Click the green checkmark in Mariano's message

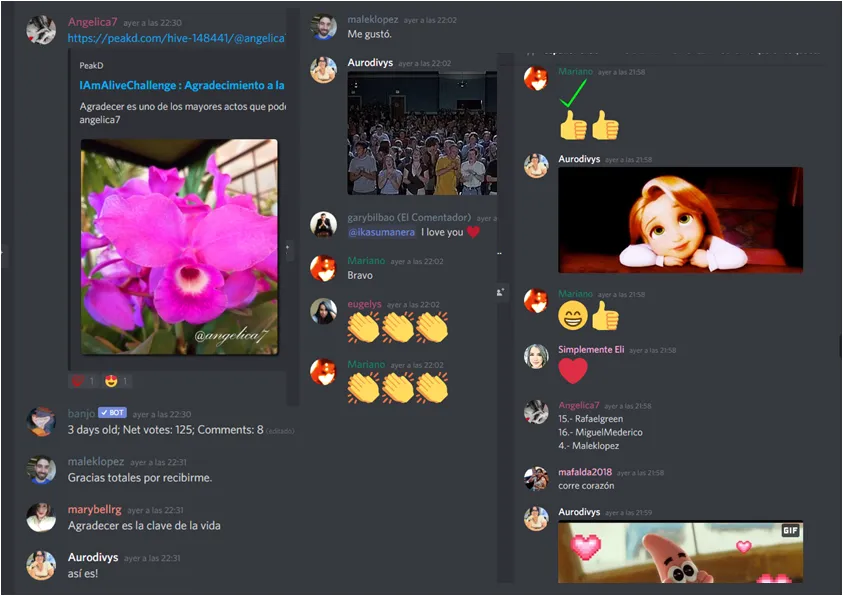pos(573,93)
